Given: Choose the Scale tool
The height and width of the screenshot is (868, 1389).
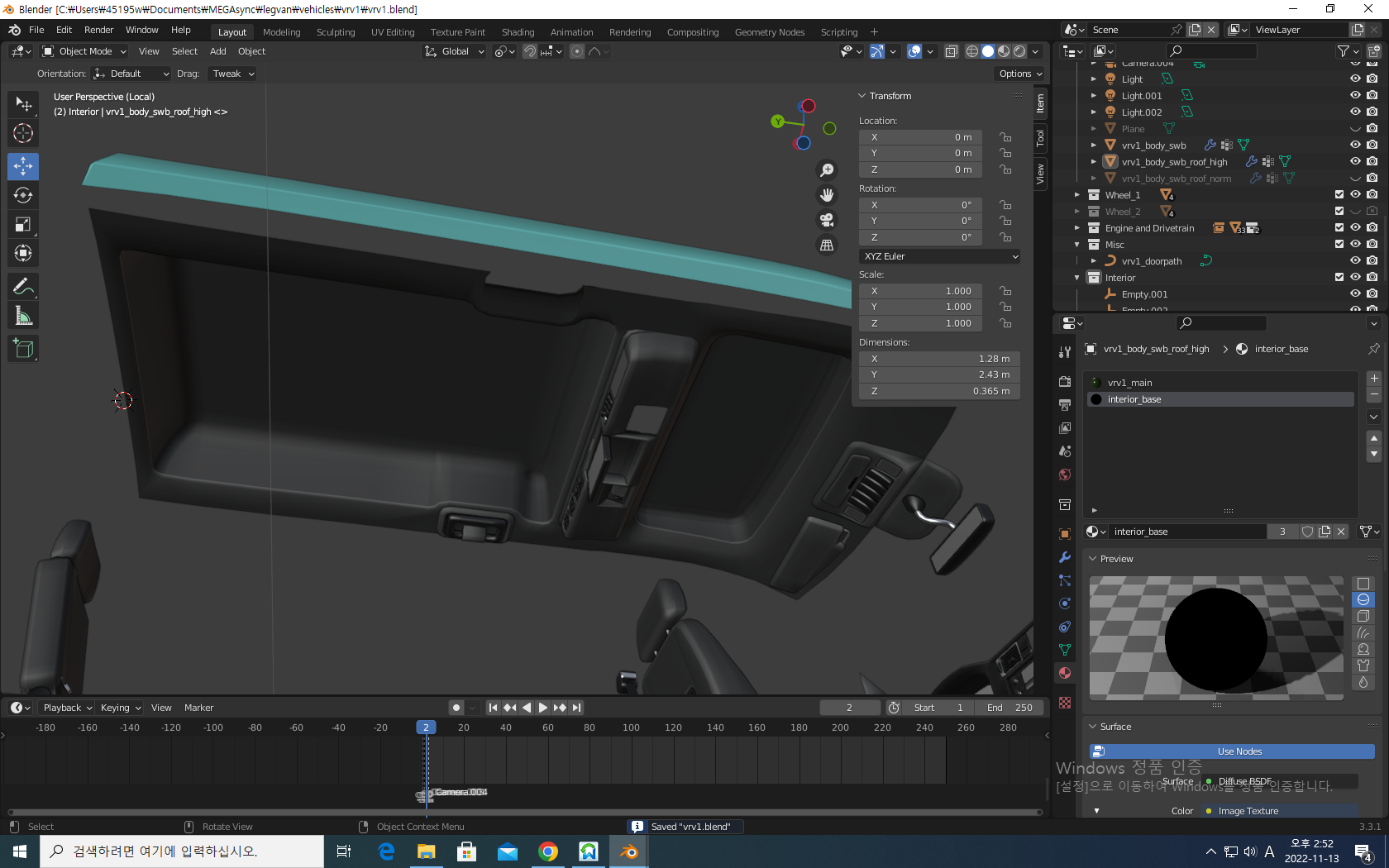Looking at the screenshot, I should point(23,225).
